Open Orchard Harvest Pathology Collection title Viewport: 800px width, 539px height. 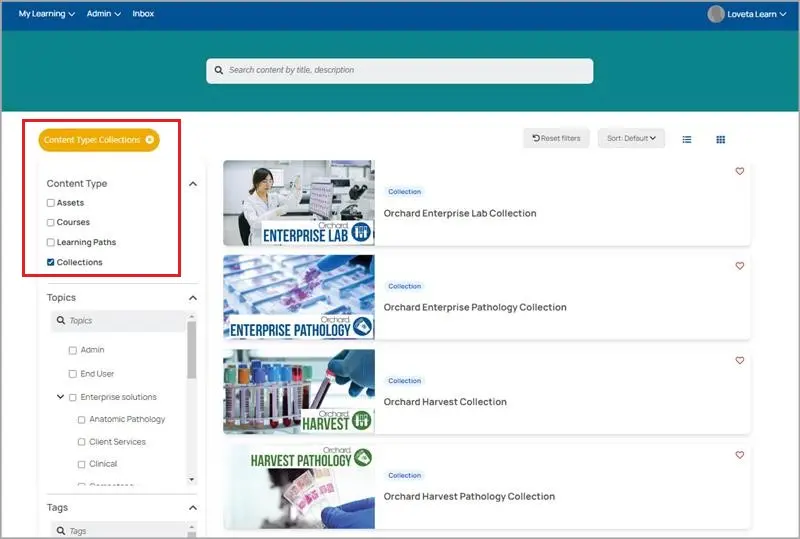(x=469, y=496)
